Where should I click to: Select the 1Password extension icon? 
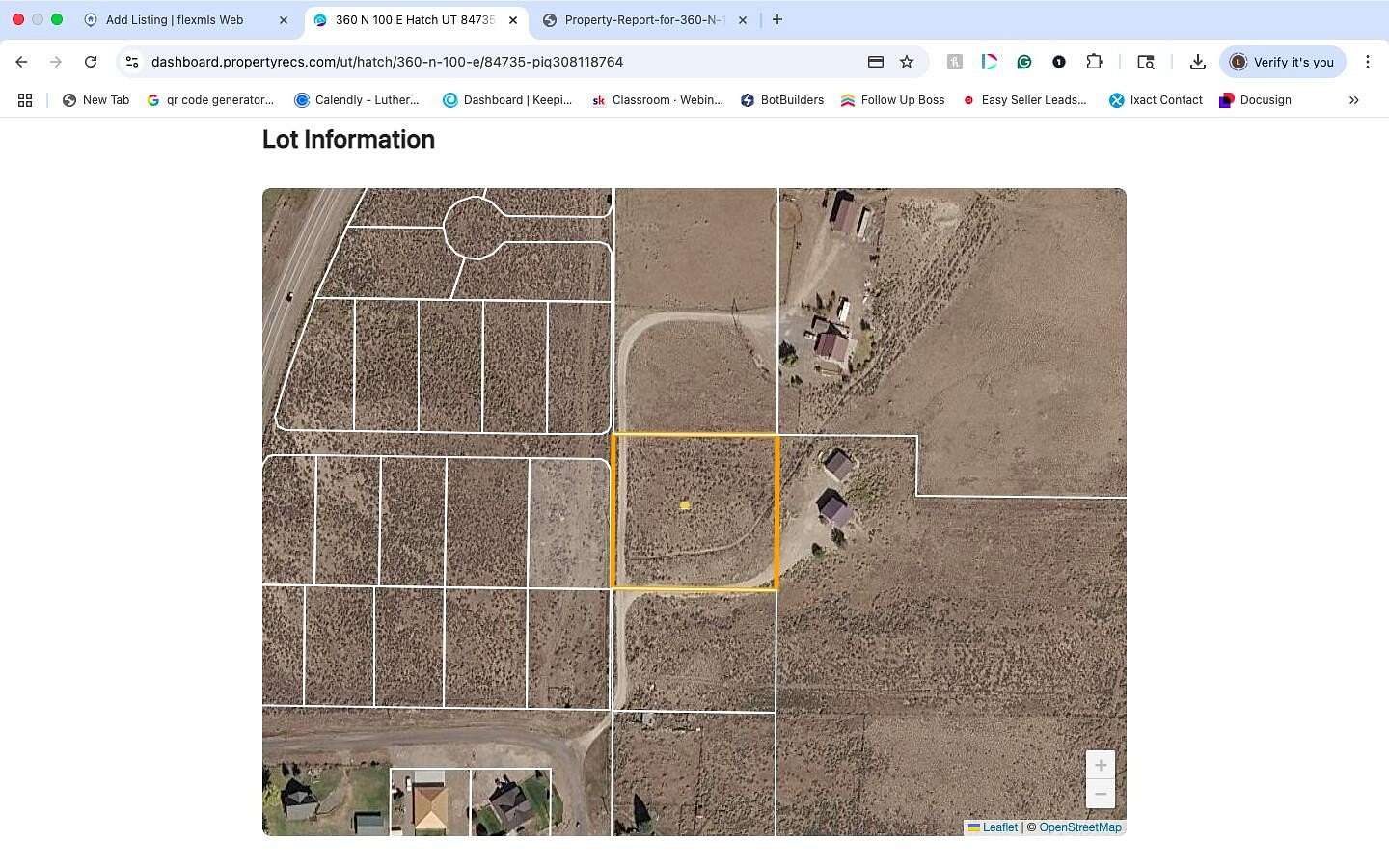(x=1059, y=62)
